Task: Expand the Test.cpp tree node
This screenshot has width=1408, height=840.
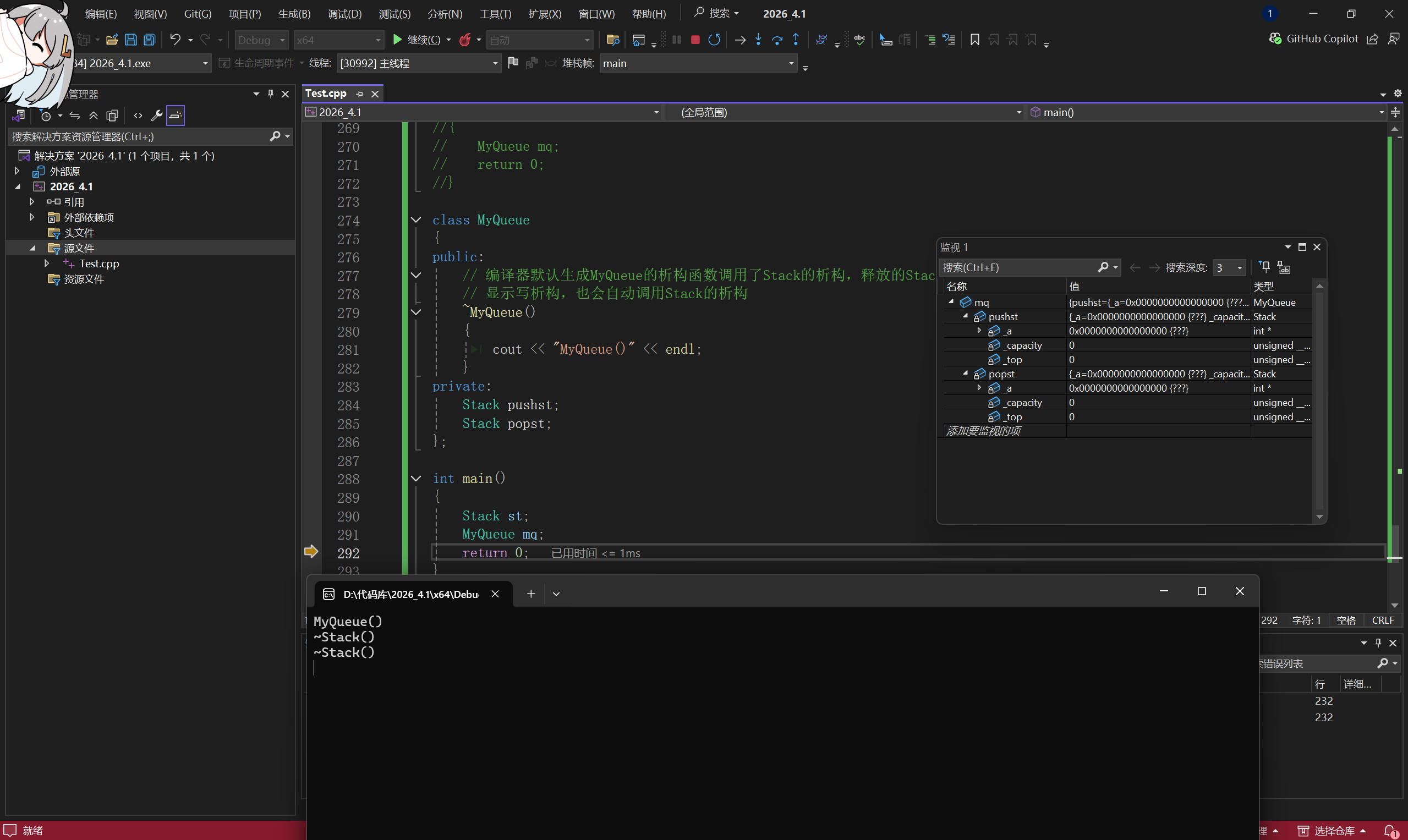Action: [47, 263]
